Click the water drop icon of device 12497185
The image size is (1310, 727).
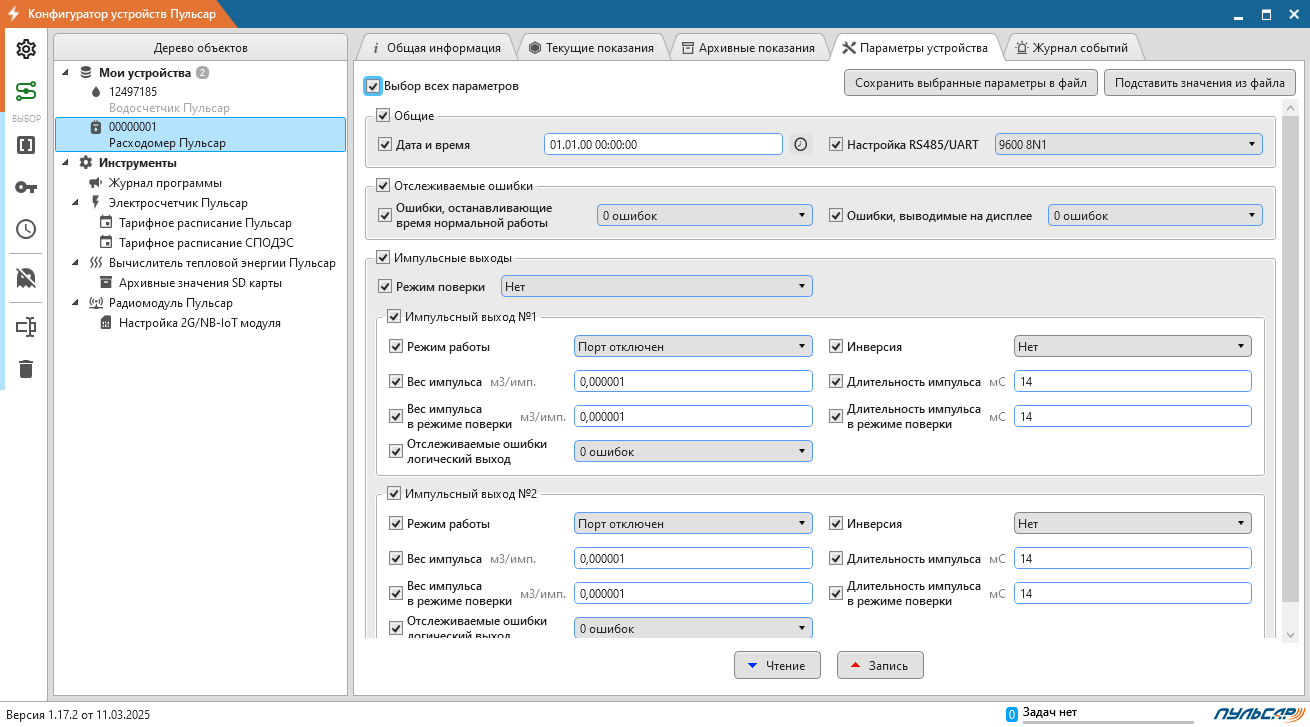coord(96,92)
